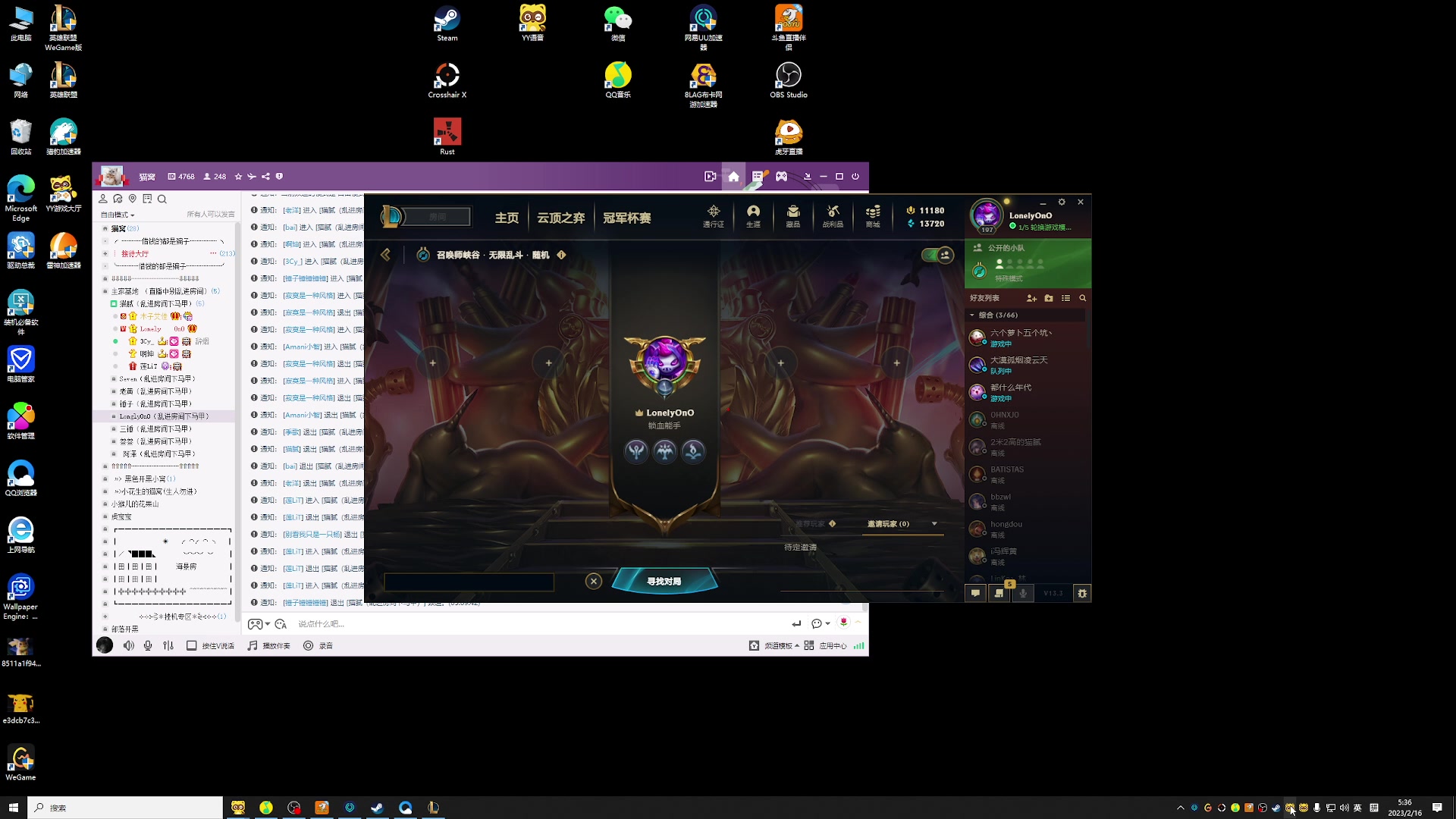Viewport: 1456px width, 819px height.
Task: Open chat bubble icon at League client bottom
Action: (976, 593)
